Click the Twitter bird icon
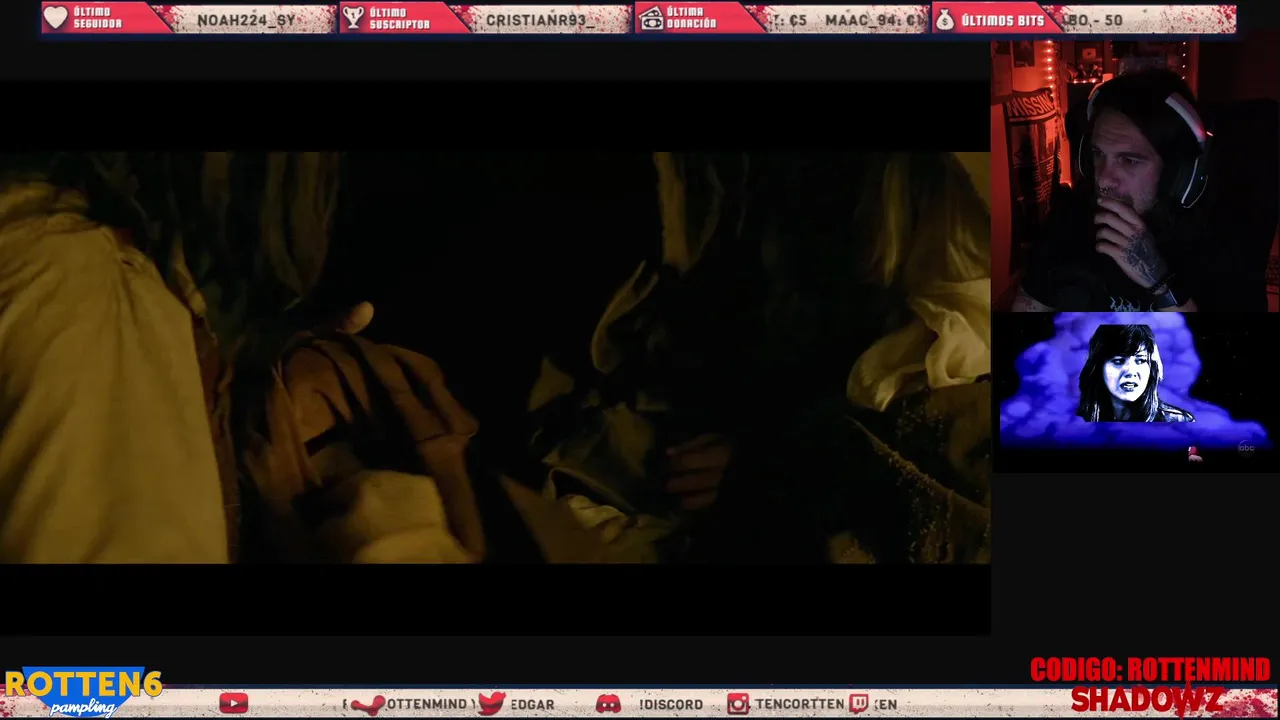 (491, 704)
